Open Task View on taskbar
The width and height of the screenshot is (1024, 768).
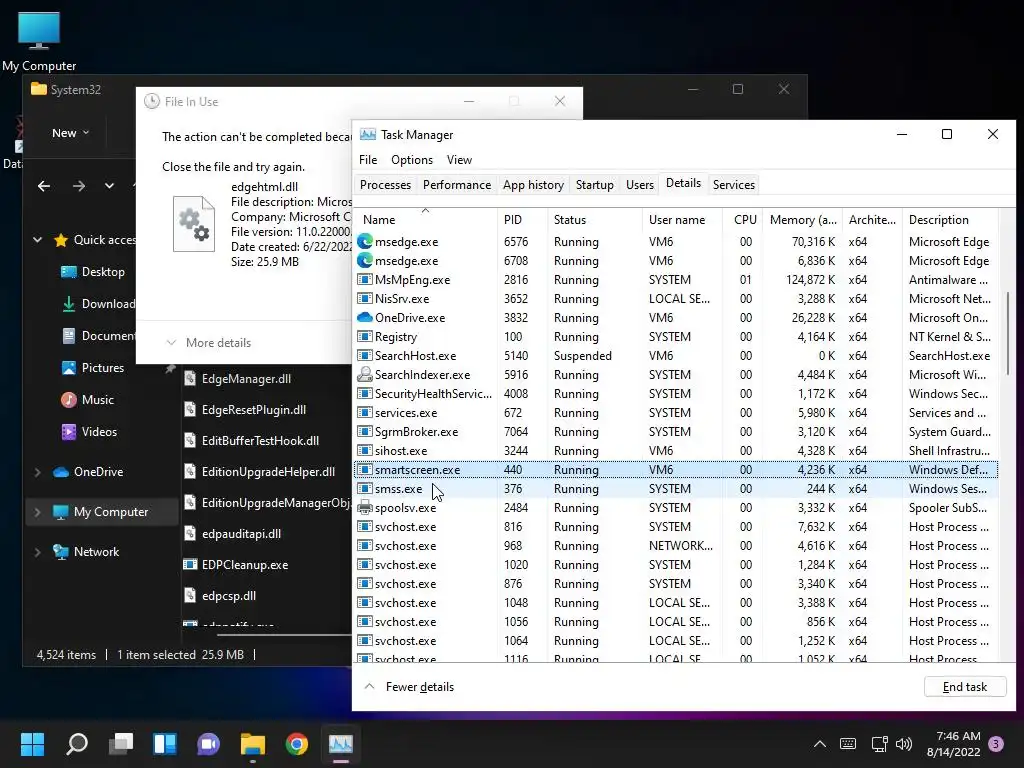[121, 743]
